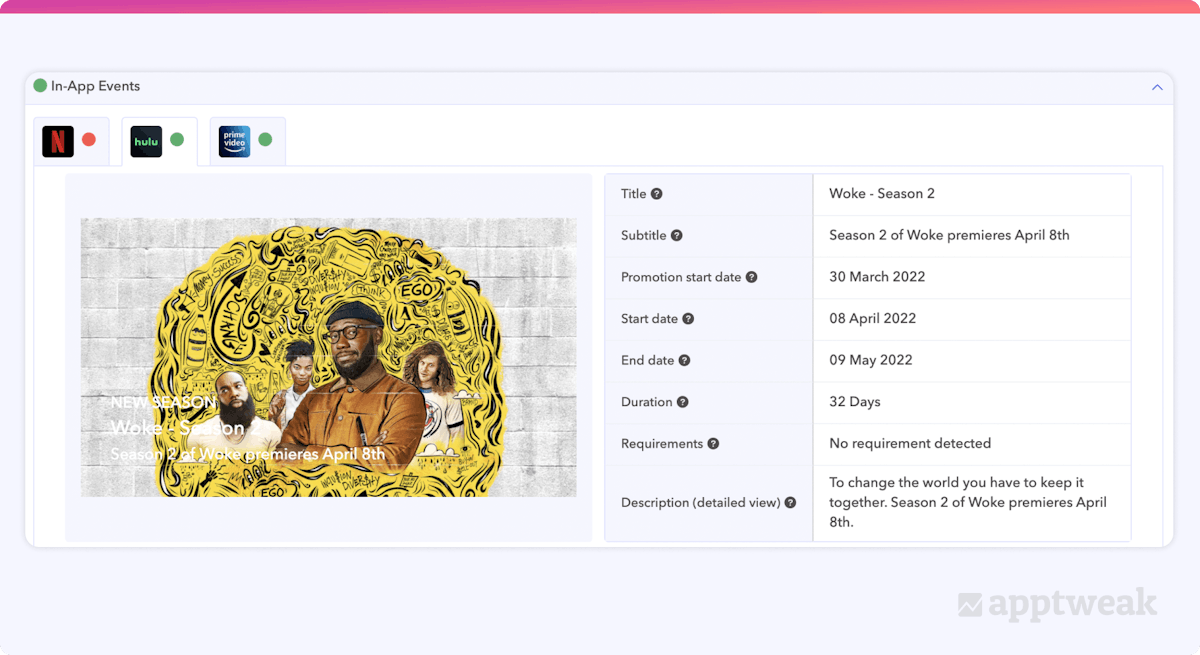Open the help icon beside Description (detailed view)
This screenshot has height=655, width=1200.
[791, 503]
